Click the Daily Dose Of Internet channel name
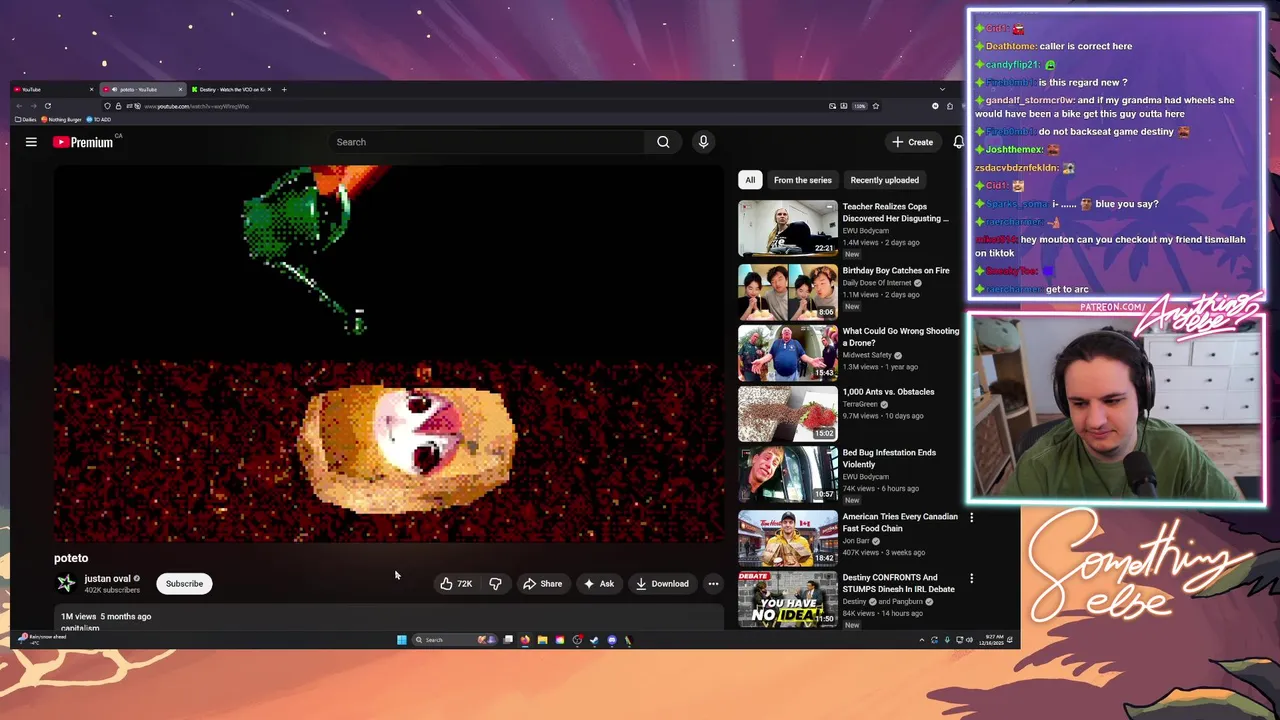The height and width of the screenshot is (720, 1280). click(877, 283)
